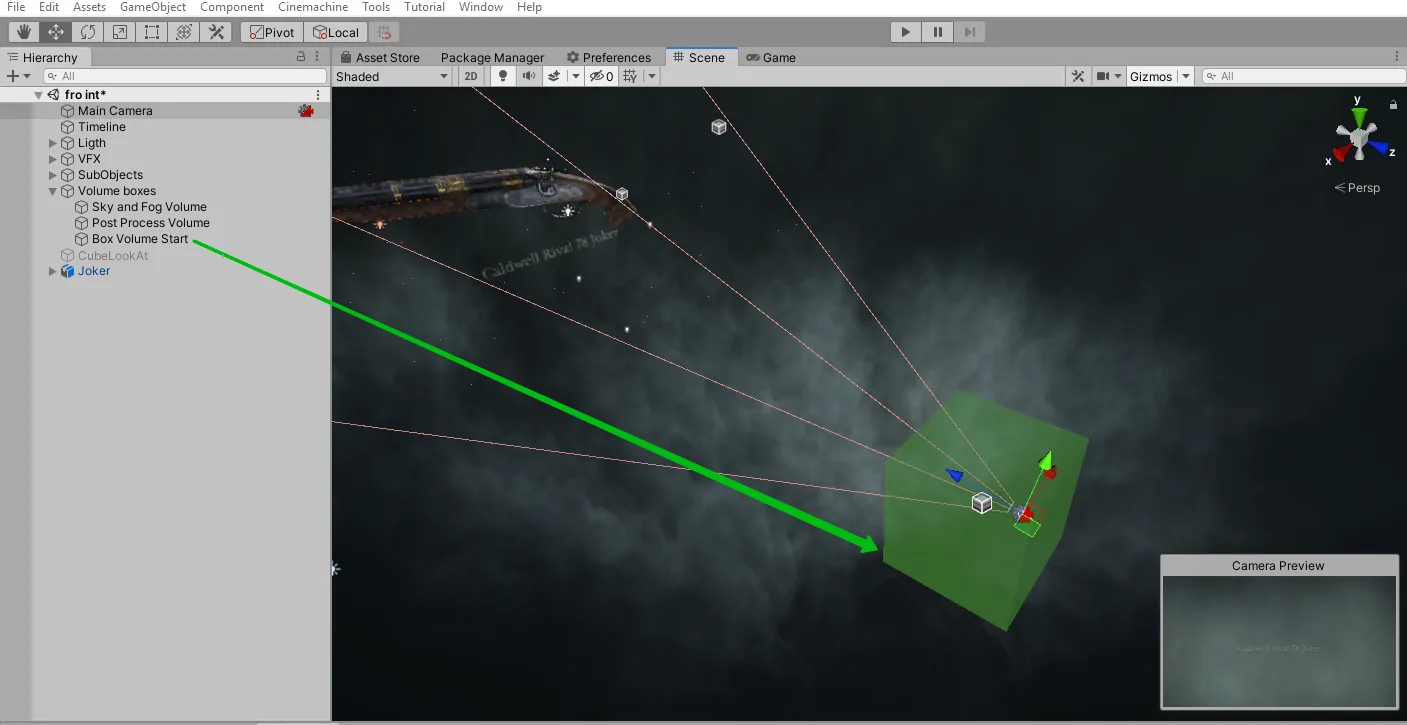Toggle scene audio speaker icon
This screenshot has width=1407, height=725.
[528, 76]
